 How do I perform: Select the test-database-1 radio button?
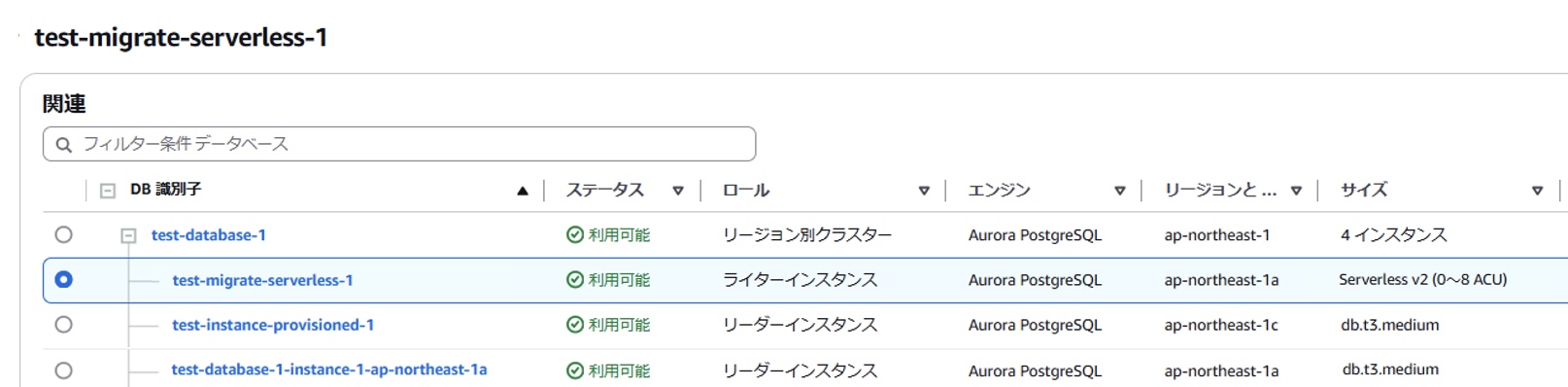(63, 234)
